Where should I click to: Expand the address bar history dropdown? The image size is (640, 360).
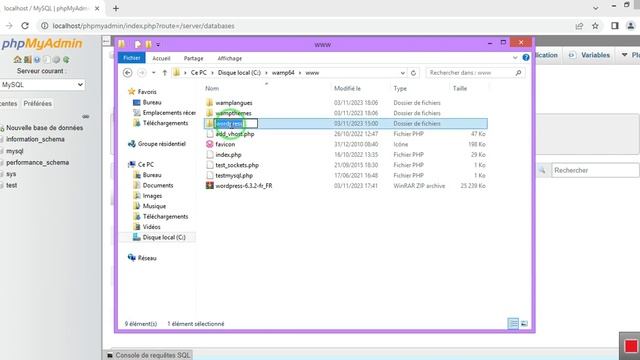(x=402, y=73)
